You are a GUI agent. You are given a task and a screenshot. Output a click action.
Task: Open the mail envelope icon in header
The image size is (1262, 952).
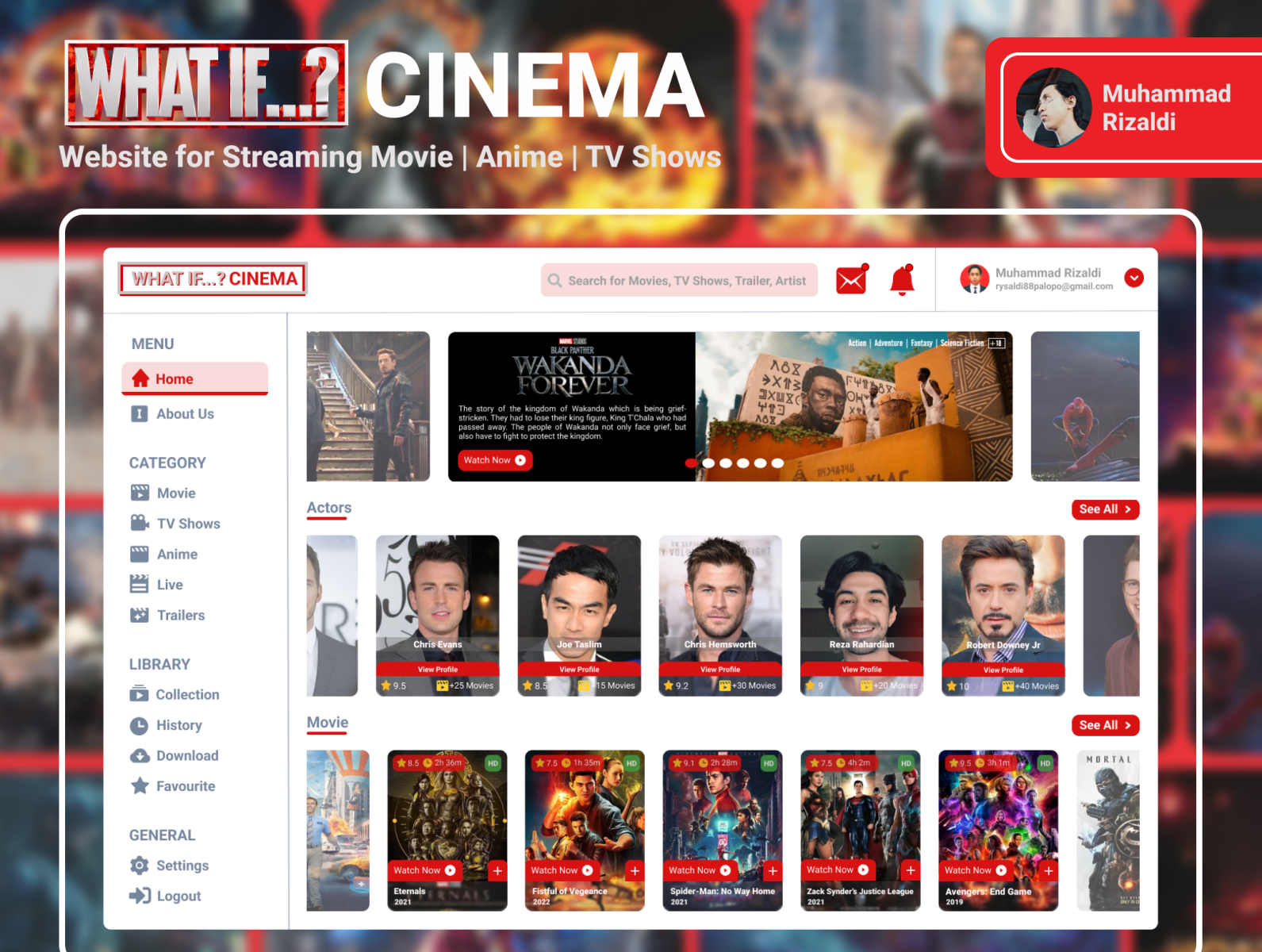[x=852, y=279]
